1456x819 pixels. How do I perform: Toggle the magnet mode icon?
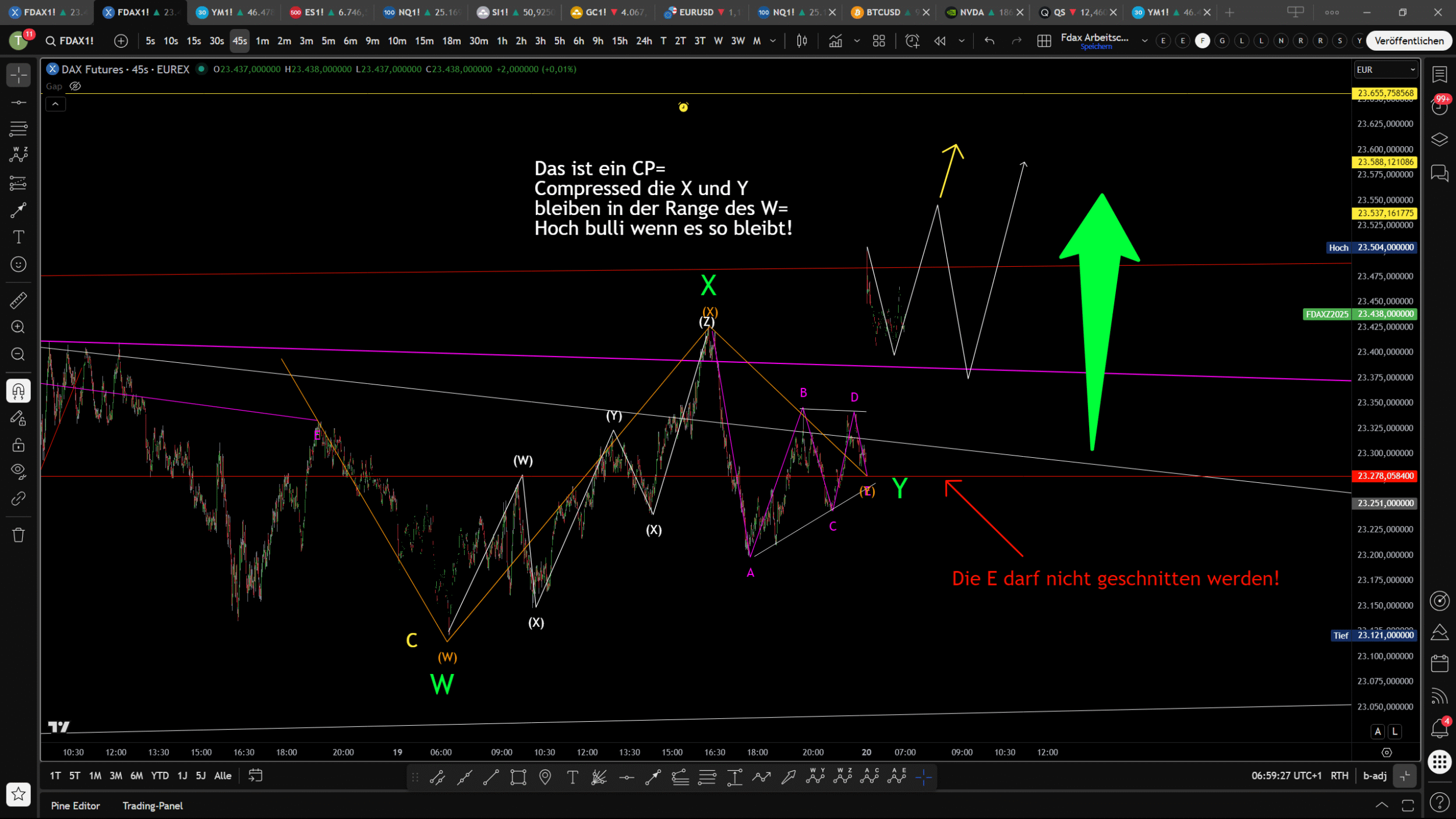point(18,391)
